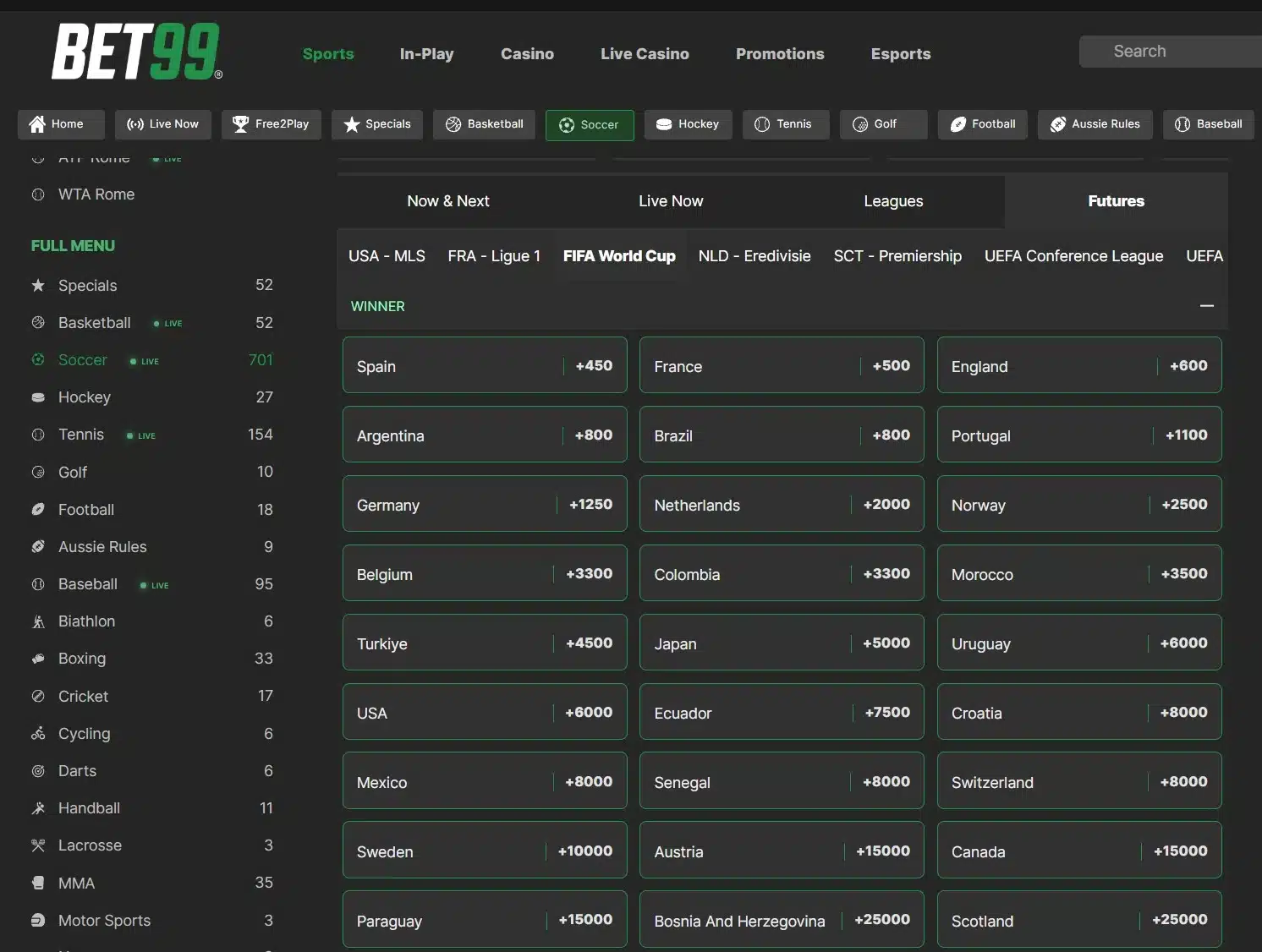Click the Cycling icon in sidebar

(x=38, y=733)
